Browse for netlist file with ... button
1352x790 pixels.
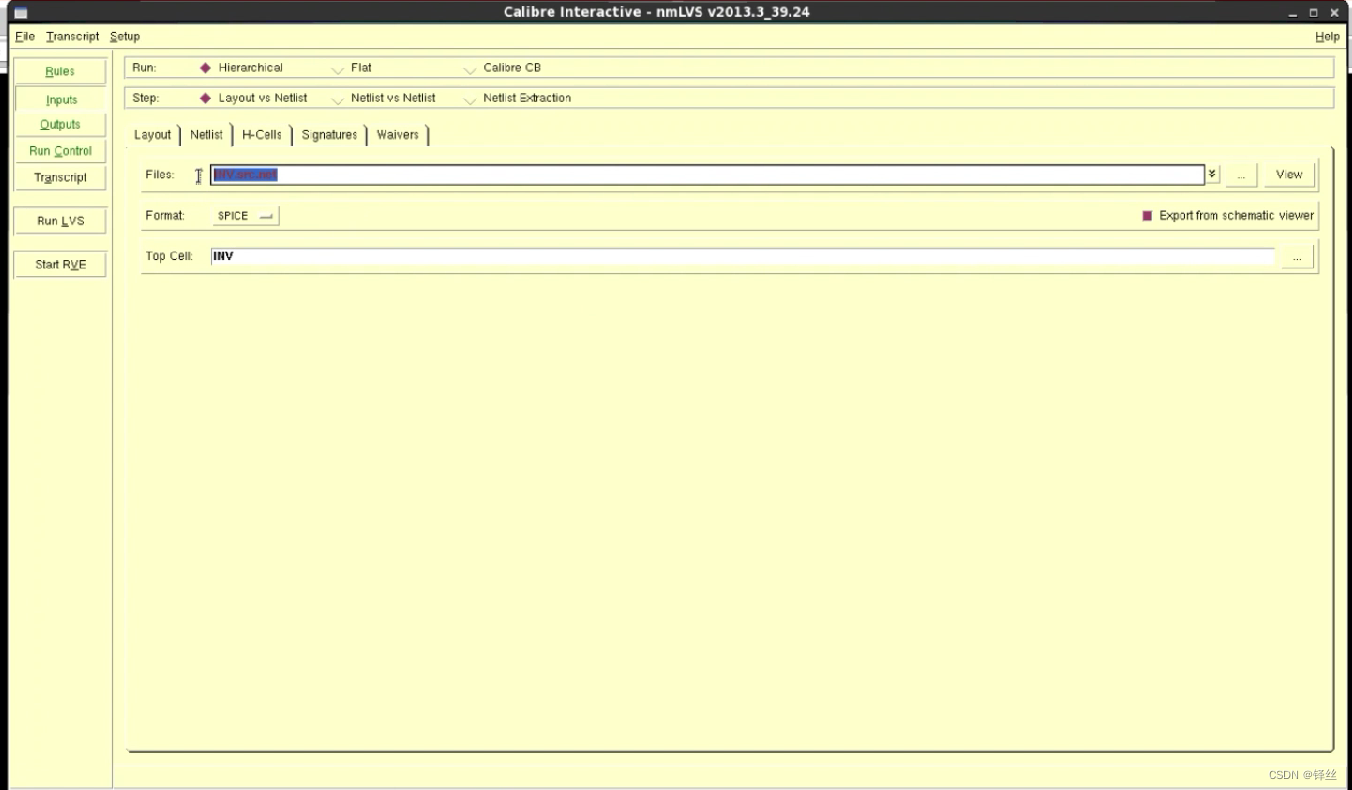pyautogui.click(x=1241, y=175)
